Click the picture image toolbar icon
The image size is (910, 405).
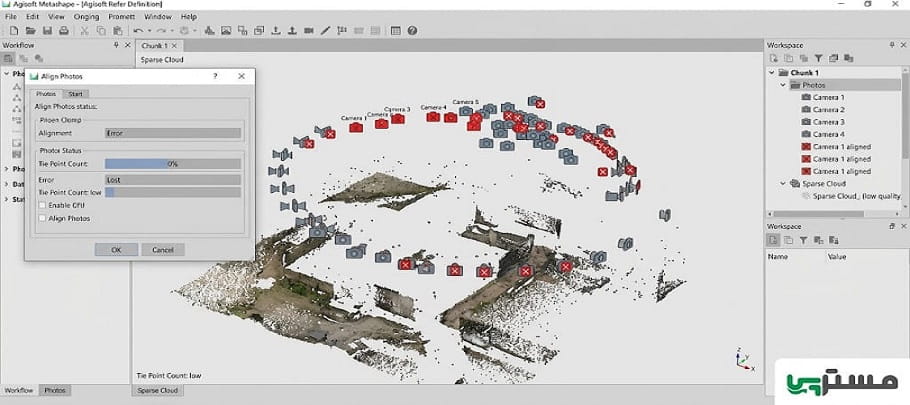(x=226, y=31)
